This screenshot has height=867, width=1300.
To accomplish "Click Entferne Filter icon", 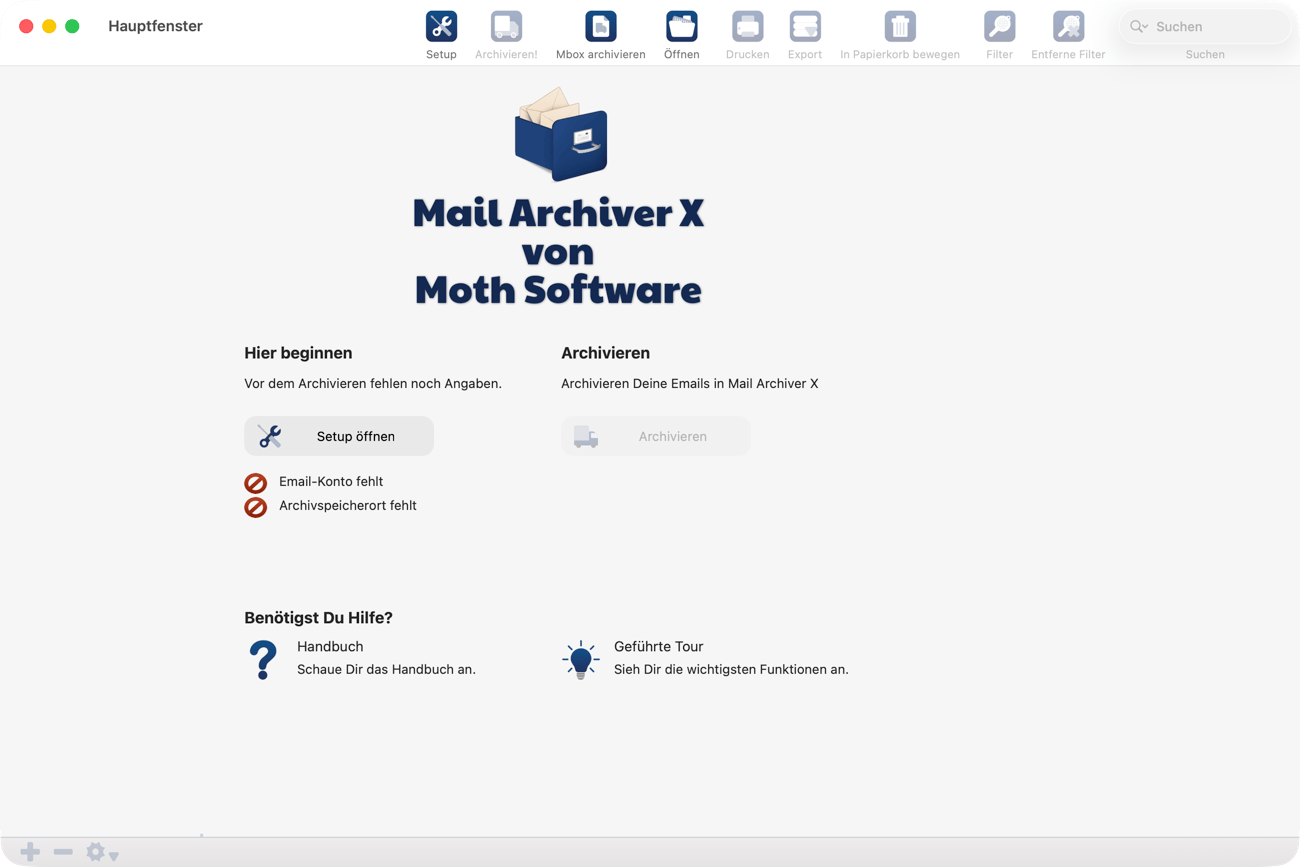I will pos(1068,26).
